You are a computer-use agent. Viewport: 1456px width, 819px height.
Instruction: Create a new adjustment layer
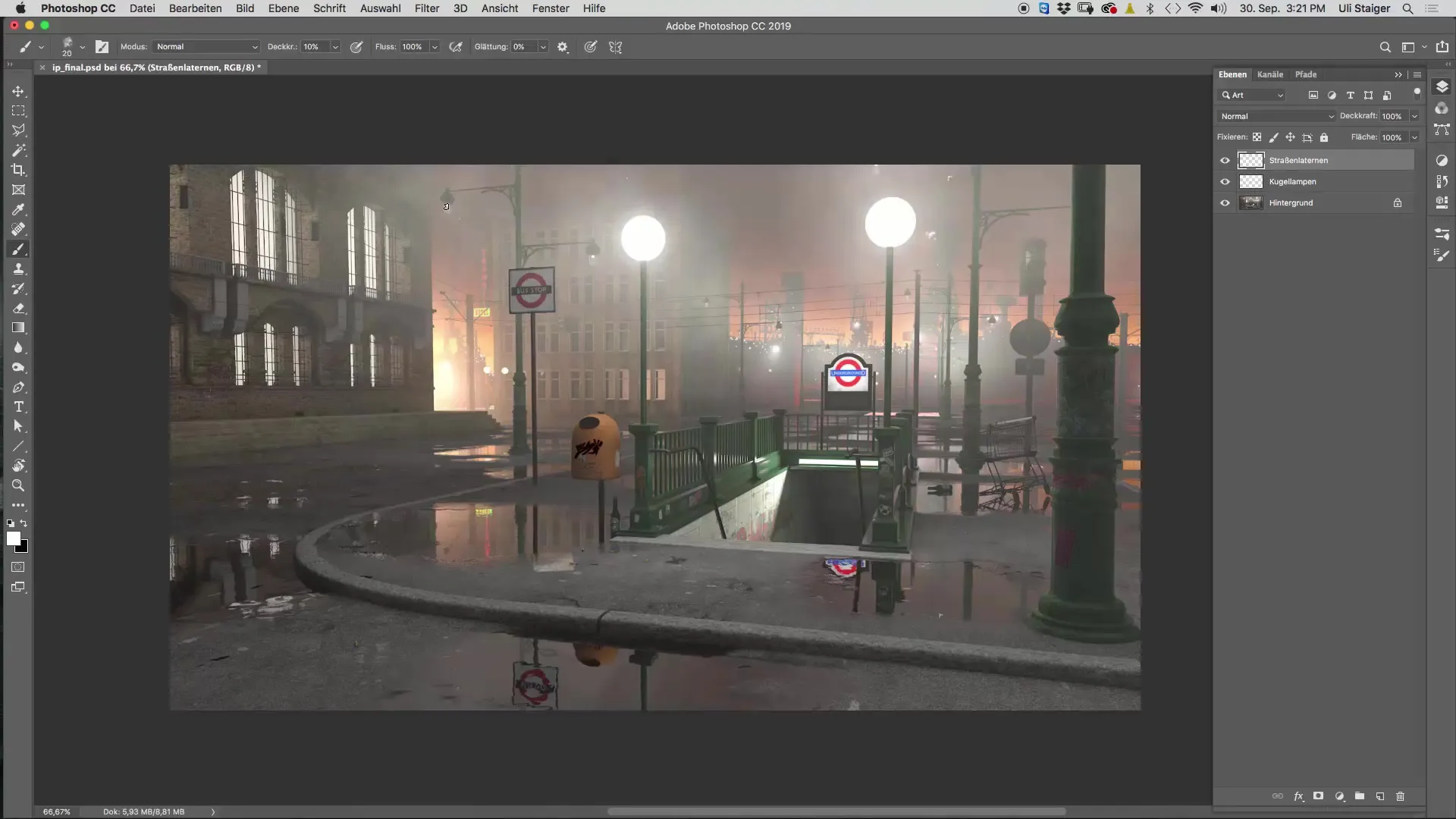click(1339, 796)
